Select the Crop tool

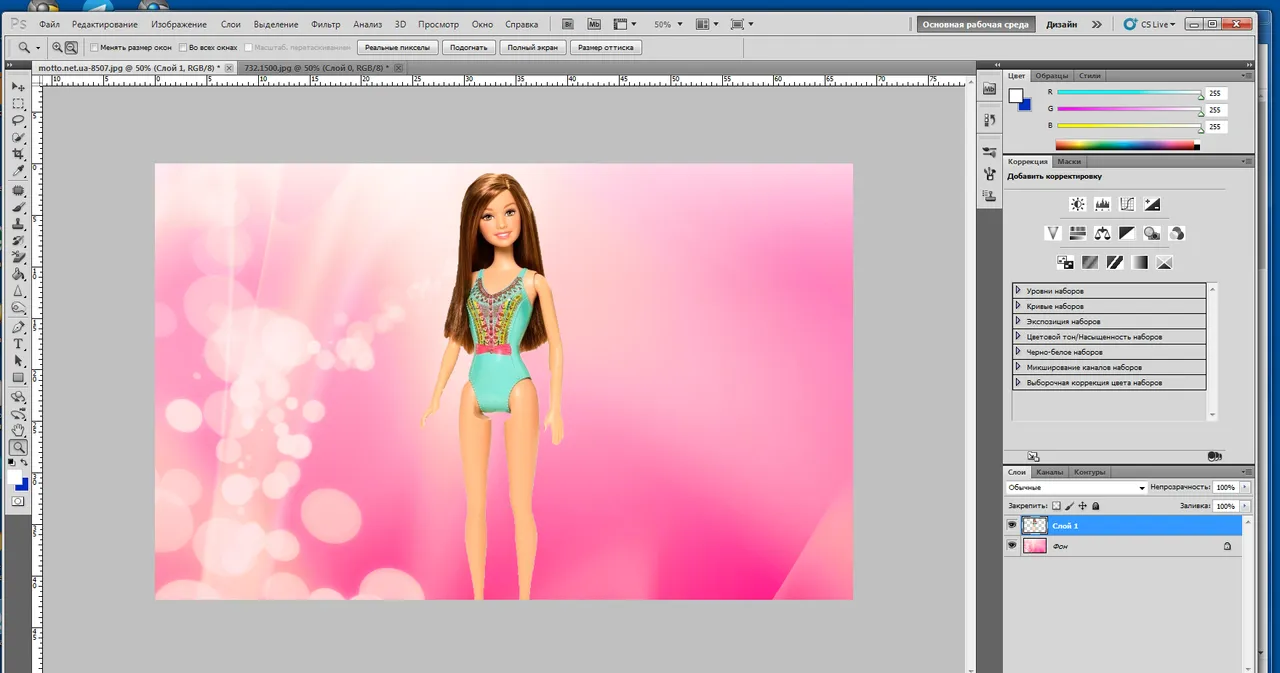(x=18, y=155)
